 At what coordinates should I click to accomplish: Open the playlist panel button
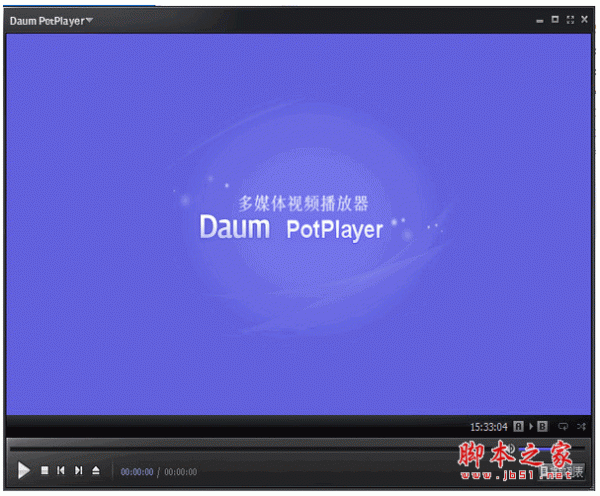pyautogui.click(x=561, y=472)
